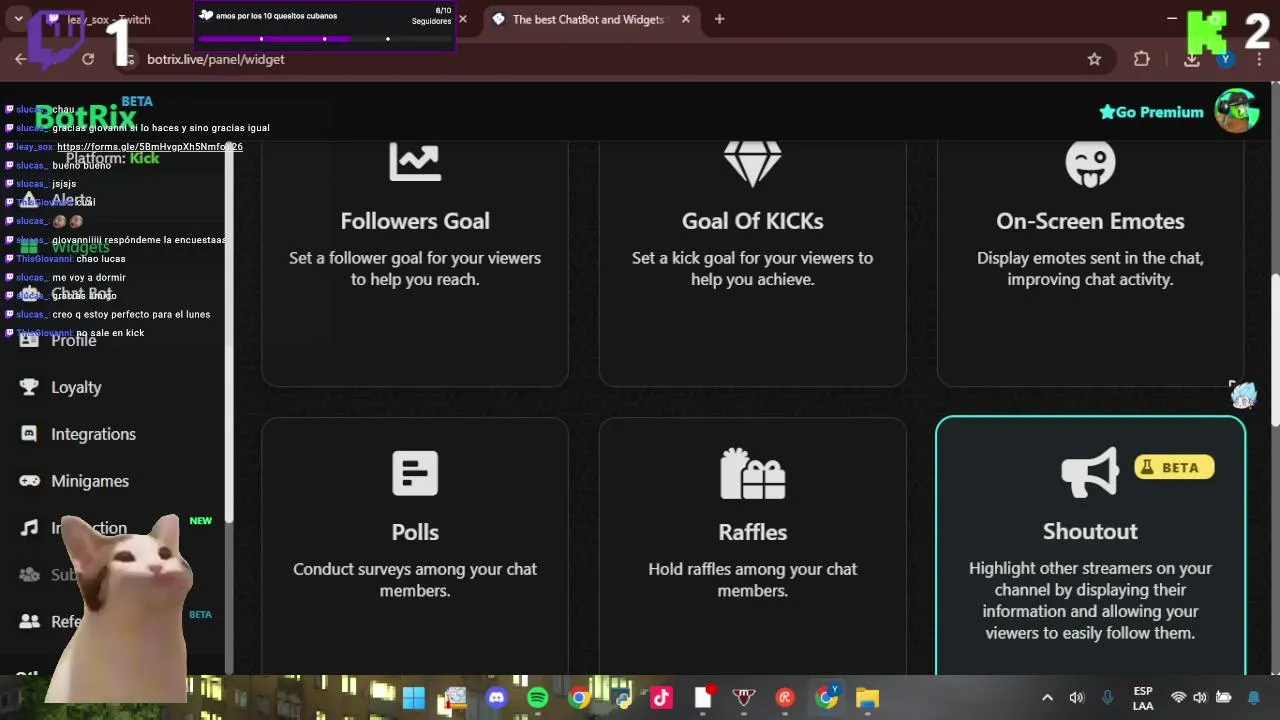Open TikTok from the taskbar
1280x720 pixels.
click(x=661, y=697)
